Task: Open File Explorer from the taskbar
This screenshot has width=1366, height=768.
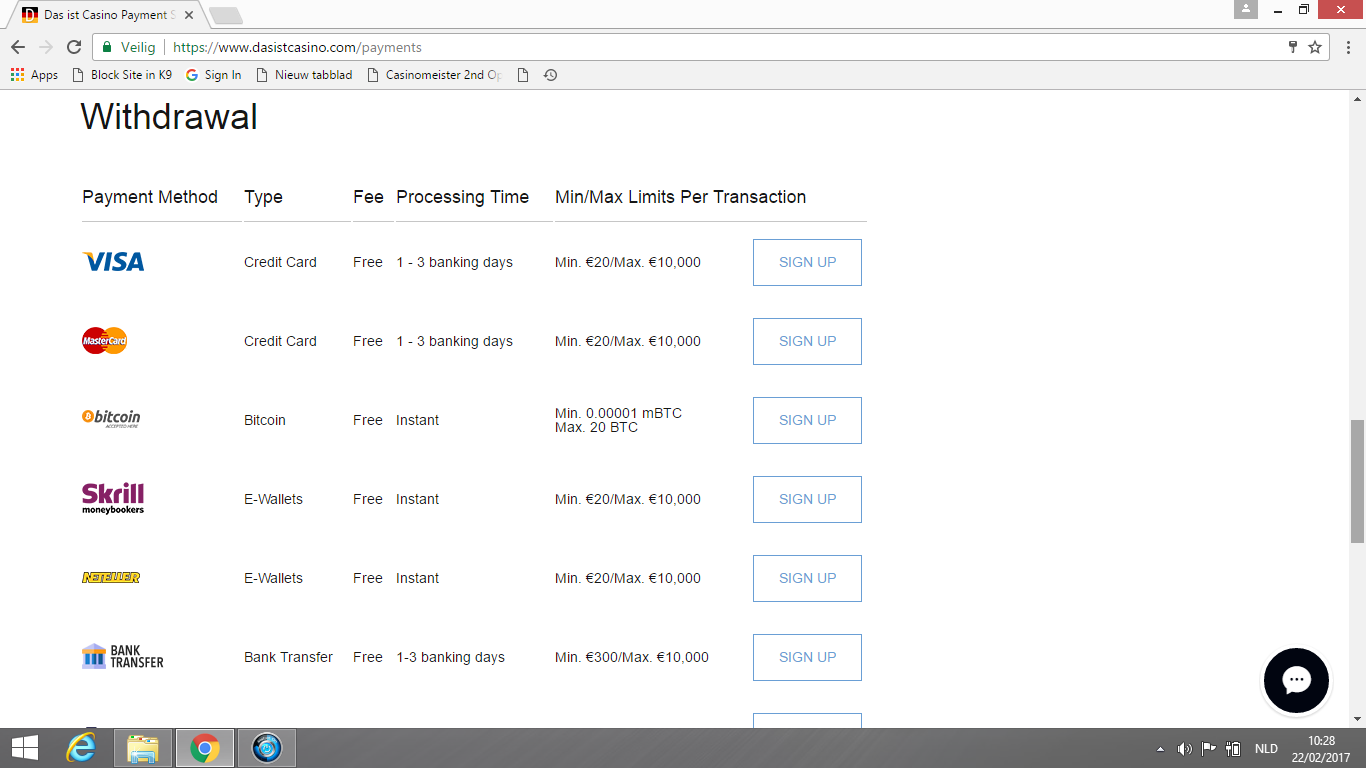Action: pyautogui.click(x=143, y=748)
